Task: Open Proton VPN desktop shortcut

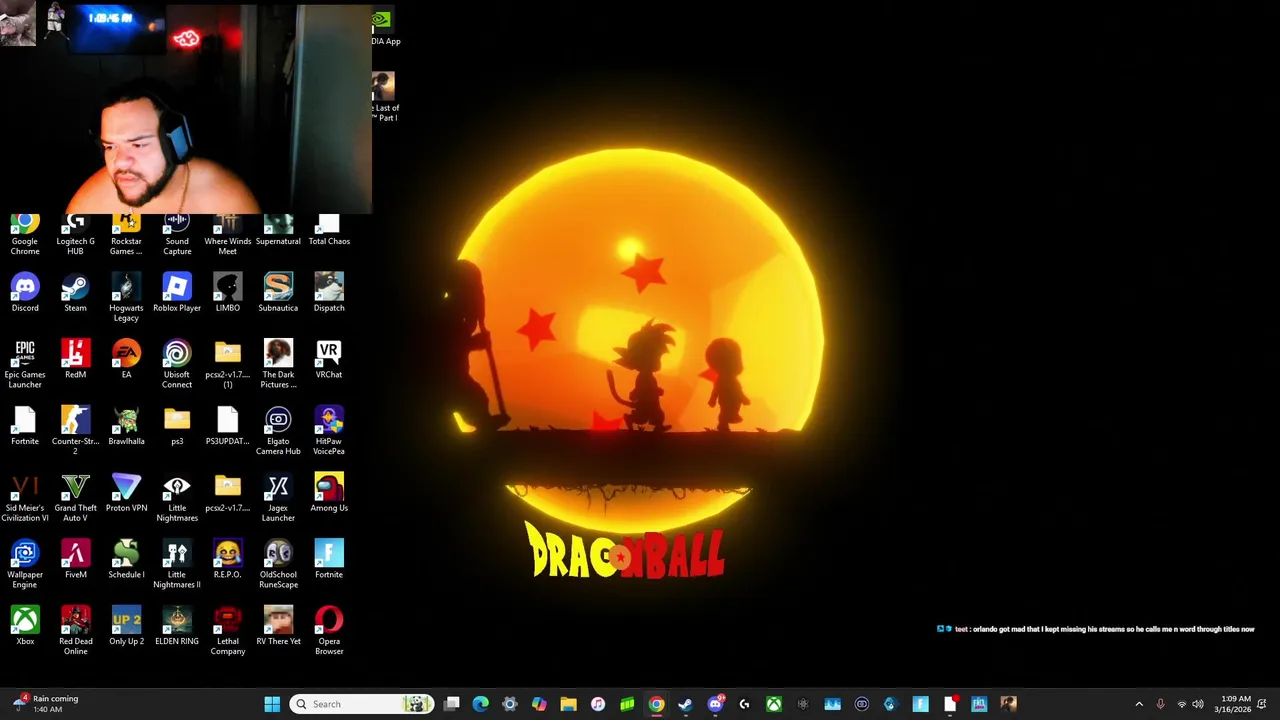Action: pyautogui.click(x=126, y=493)
